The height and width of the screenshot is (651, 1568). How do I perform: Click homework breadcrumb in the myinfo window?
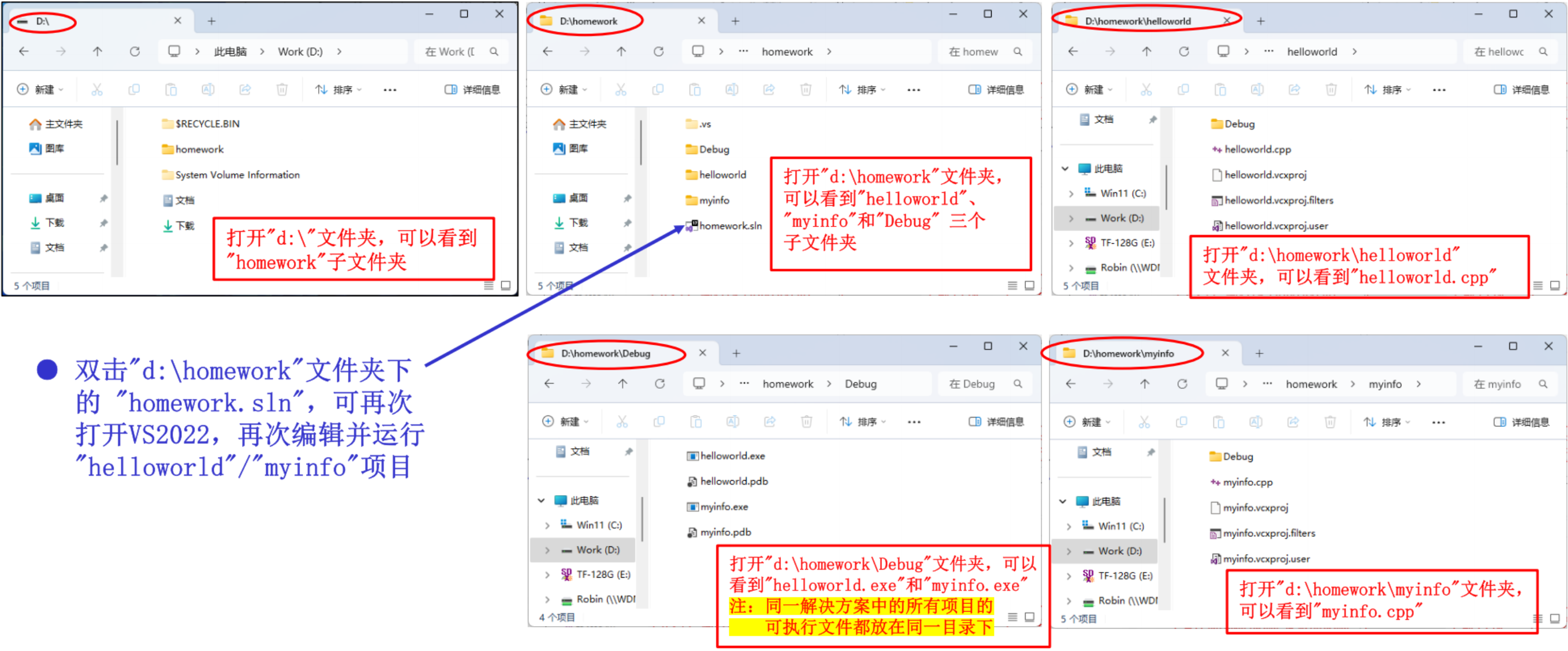(1310, 384)
